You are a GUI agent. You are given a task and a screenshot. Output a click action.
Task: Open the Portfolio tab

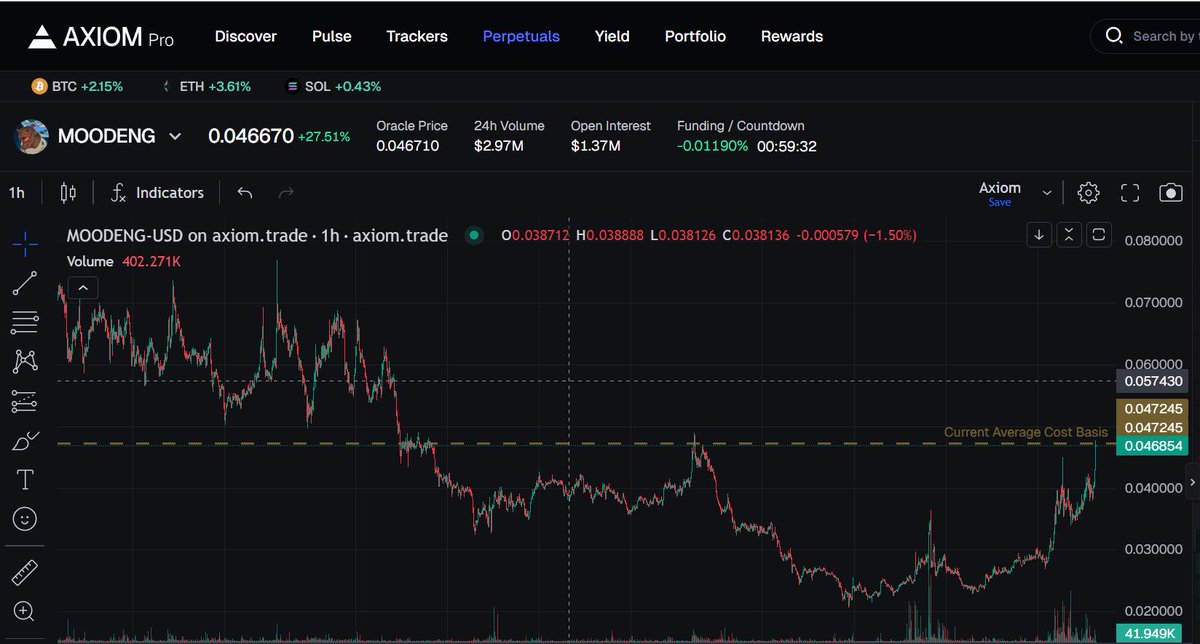[695, 37]
